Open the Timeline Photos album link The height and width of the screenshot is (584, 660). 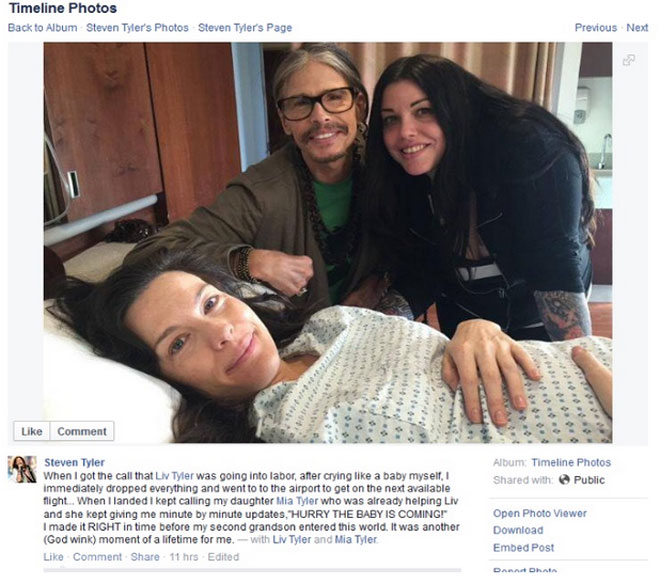tap(571, 462)
